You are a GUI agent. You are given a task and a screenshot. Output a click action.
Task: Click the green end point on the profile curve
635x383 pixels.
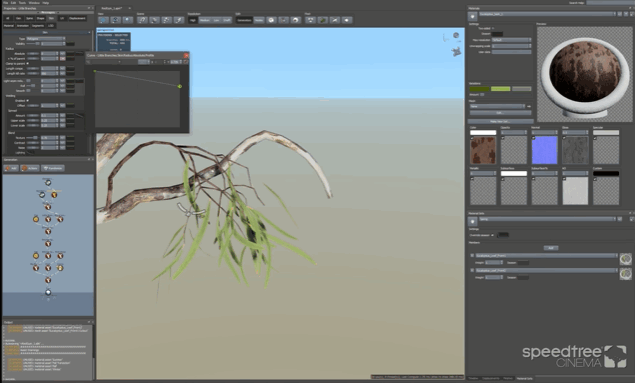point(179,86)
